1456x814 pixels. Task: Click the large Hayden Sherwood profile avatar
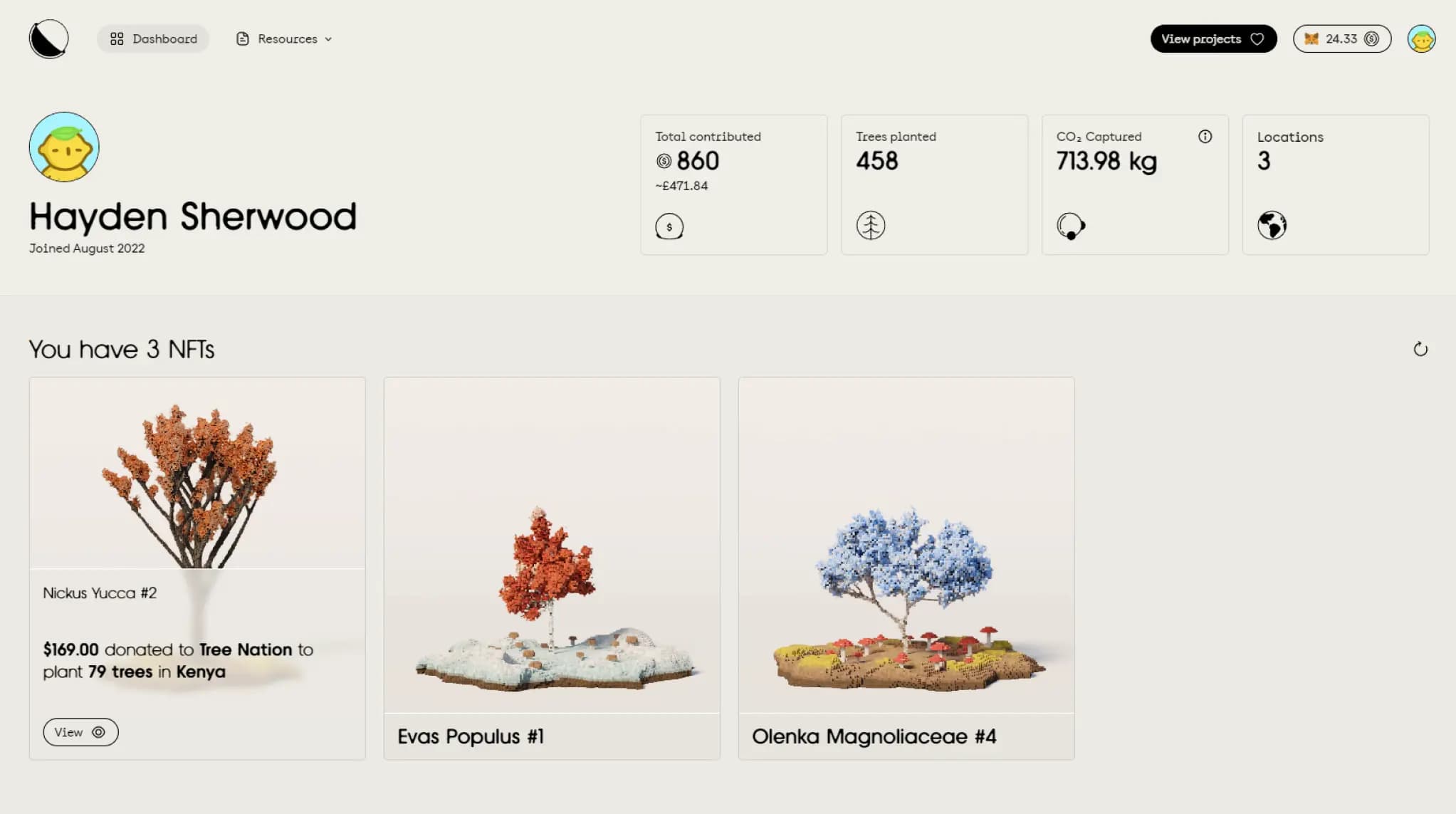(64, 147)
